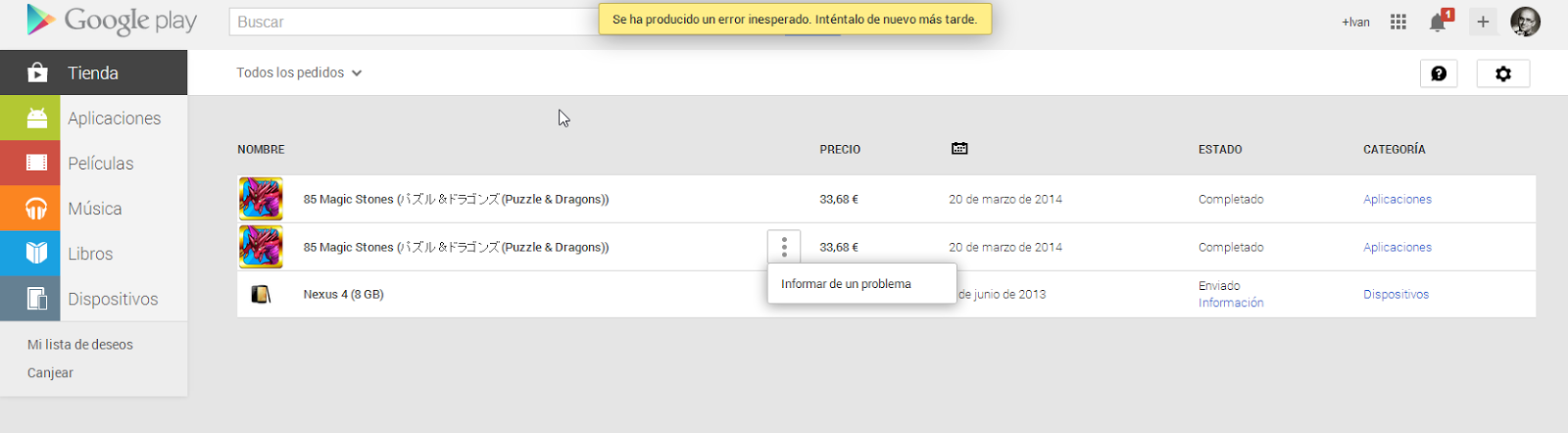
Task: Open the three-dot options menu
Action: [x=784, y=247]
